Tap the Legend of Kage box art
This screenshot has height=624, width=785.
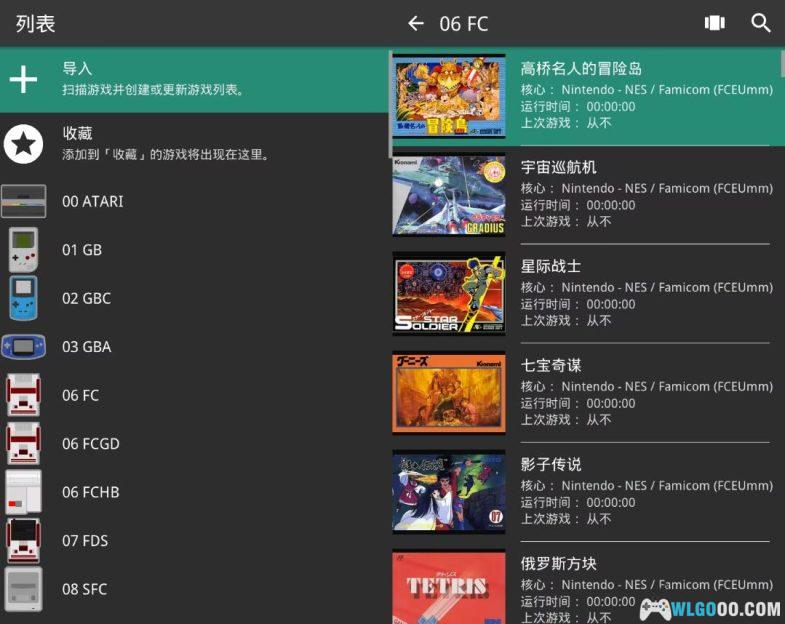[x=449, y=492]
